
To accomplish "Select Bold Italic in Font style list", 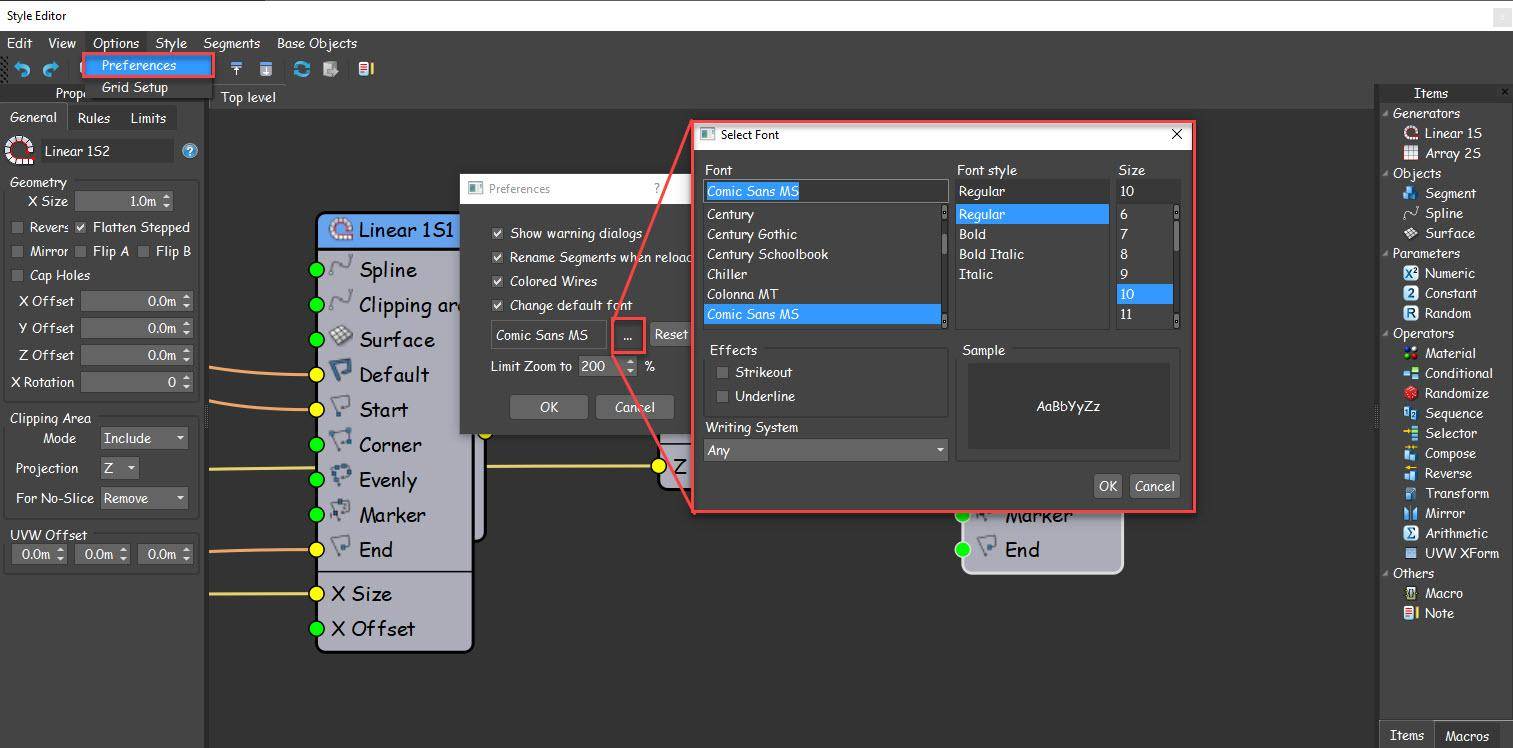I will click(991, 254).
